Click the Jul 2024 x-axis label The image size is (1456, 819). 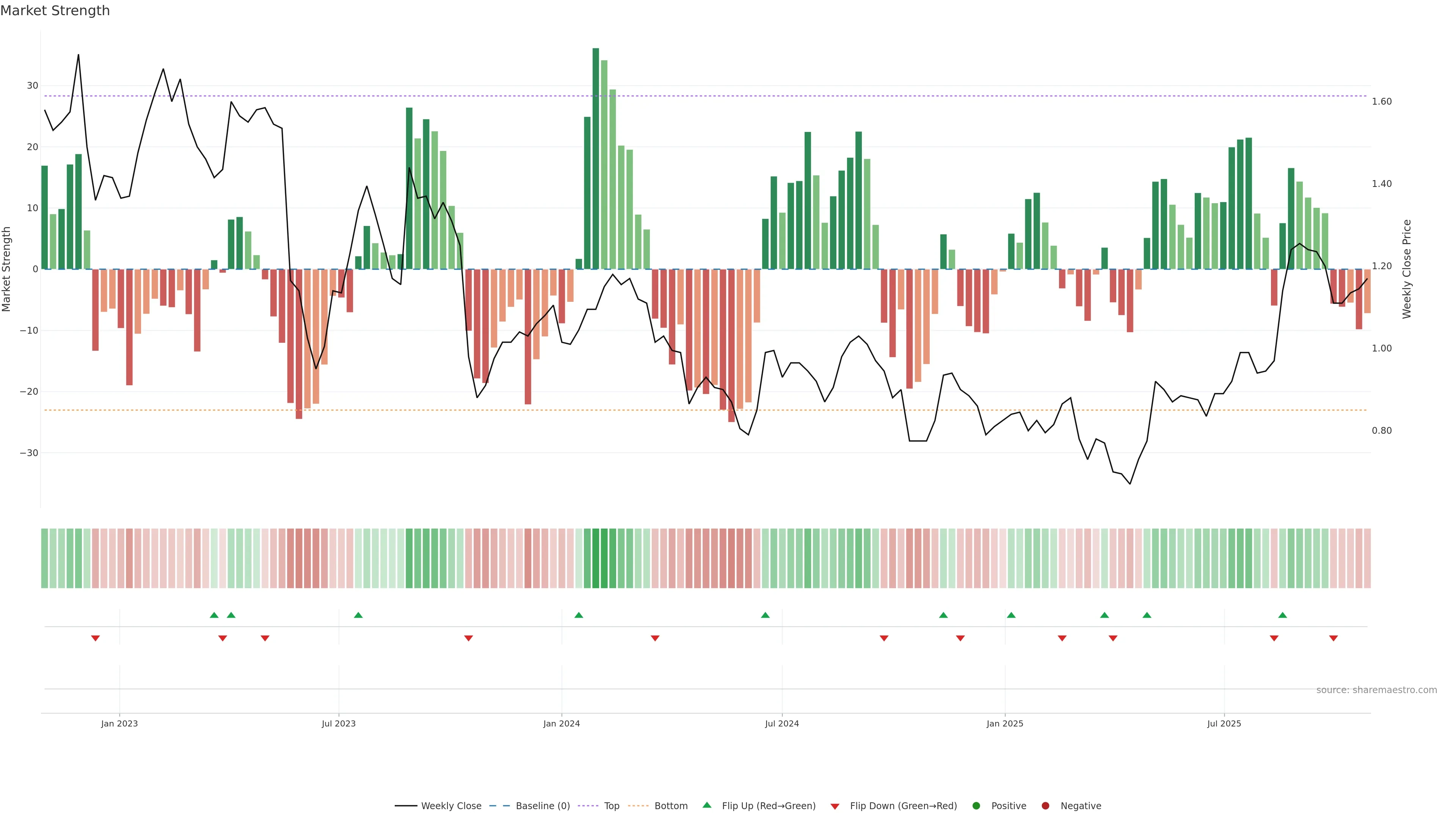[x=782, y=723]
